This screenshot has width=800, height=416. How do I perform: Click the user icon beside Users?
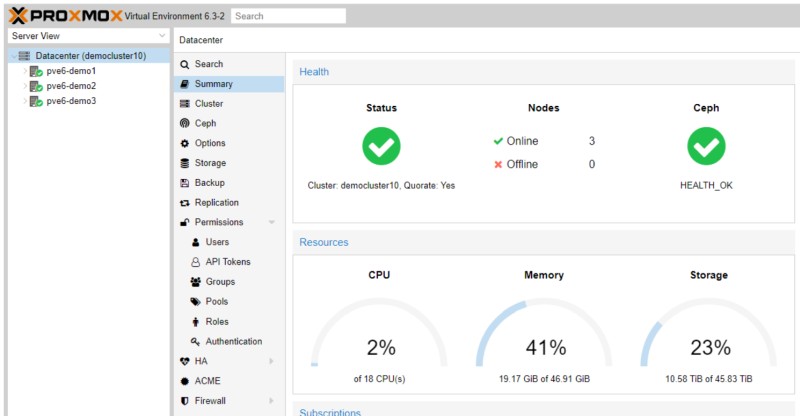(195, 242)
